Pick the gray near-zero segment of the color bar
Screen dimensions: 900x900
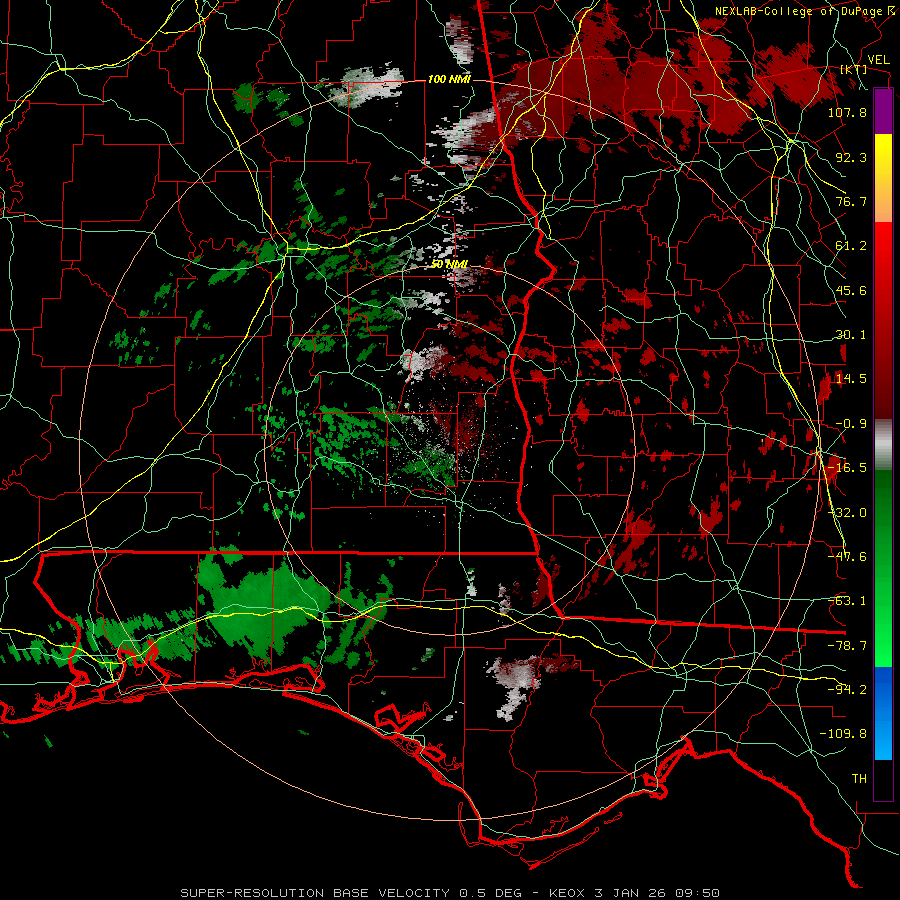point(883,445)
